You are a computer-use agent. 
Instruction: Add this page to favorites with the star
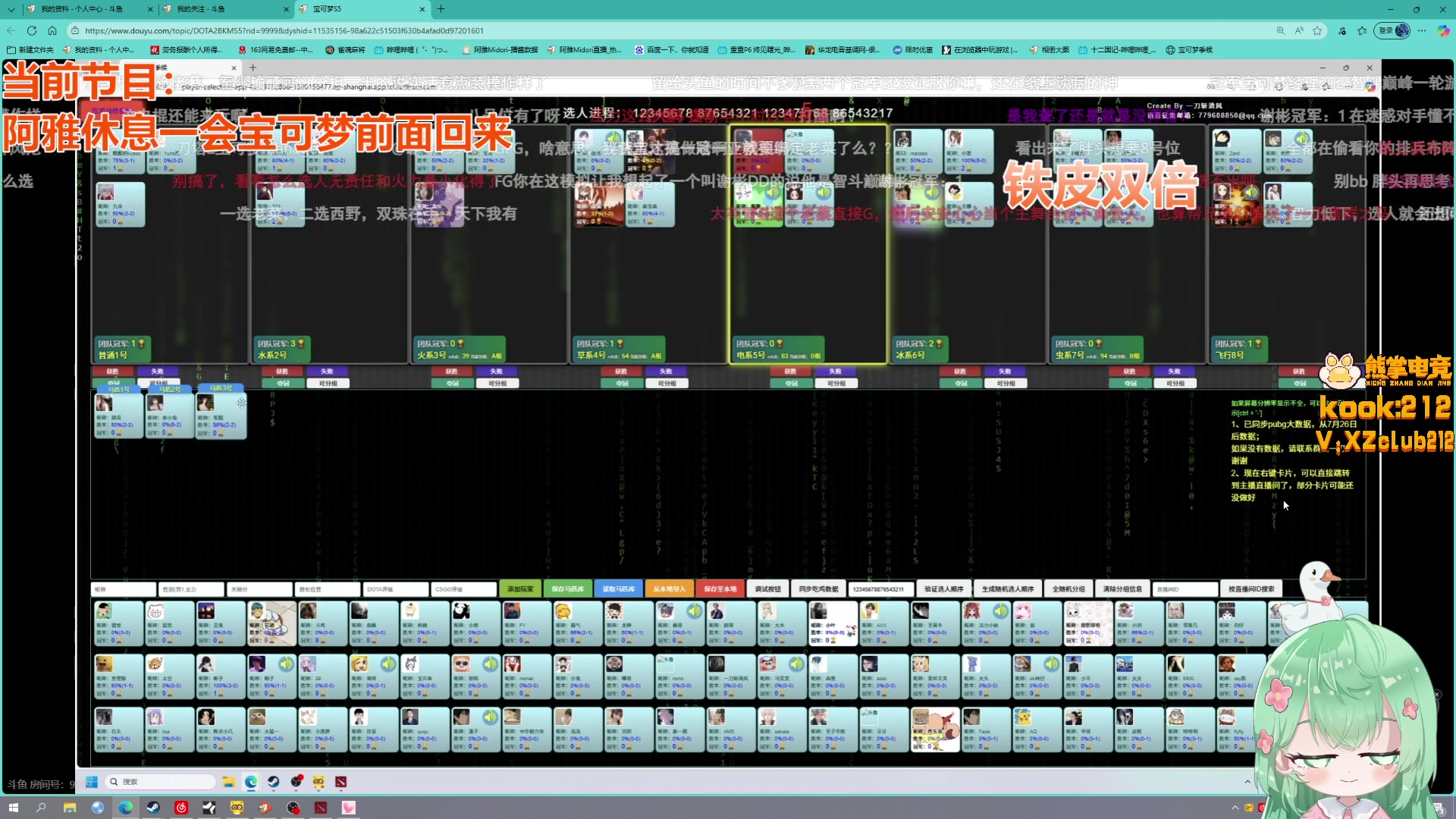pos(1317,30)
